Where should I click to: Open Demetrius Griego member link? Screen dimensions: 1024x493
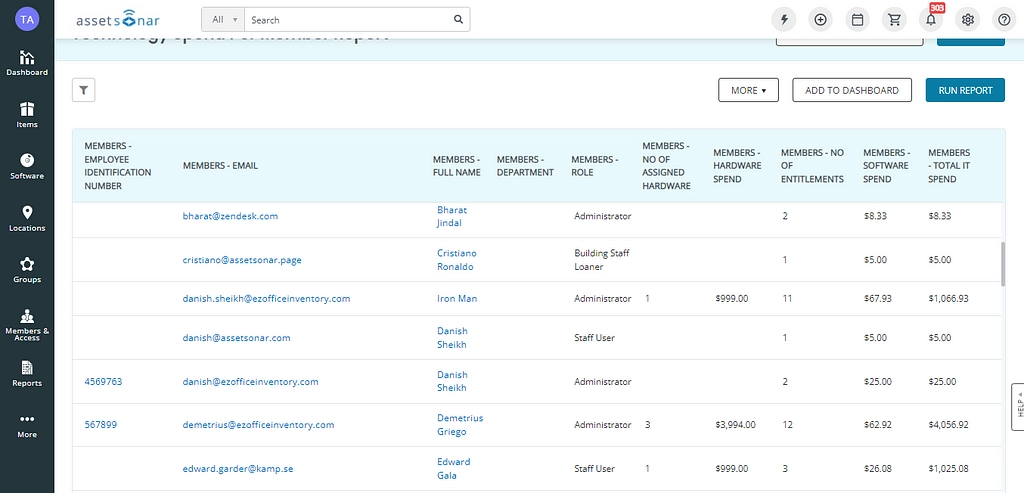(460, 425)
